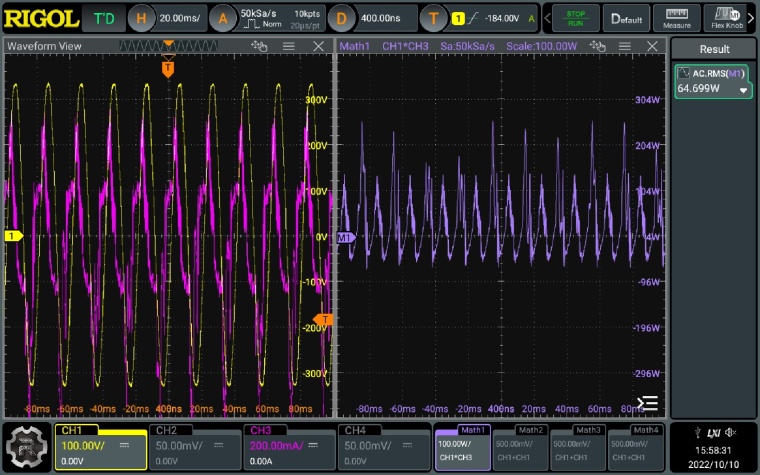Click the Waveform View touch-gesture icon
The height and width of the screenshot is (475, 760).
[260, 47]
